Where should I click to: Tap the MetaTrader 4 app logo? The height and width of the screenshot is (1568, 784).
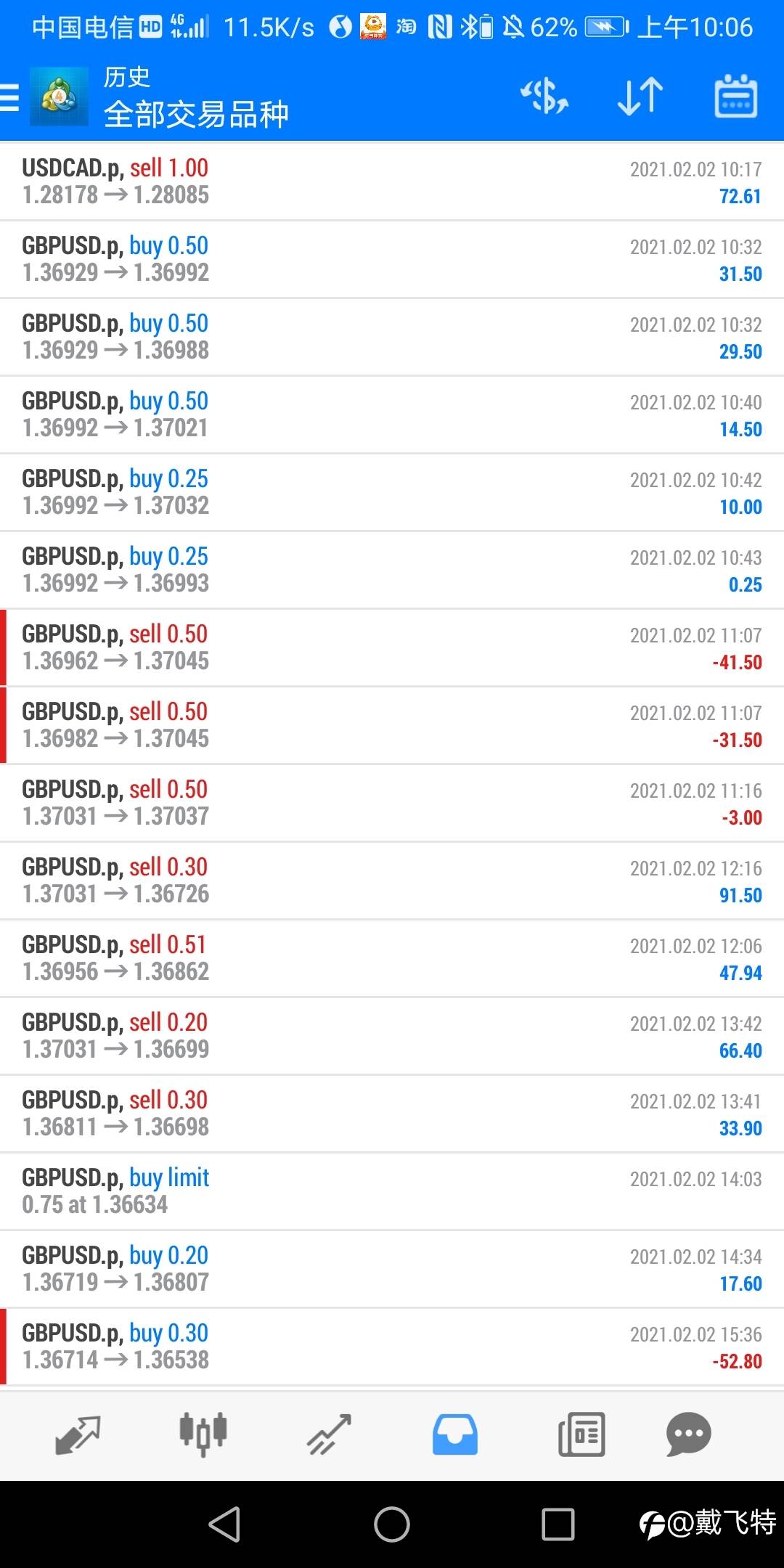point(59,97)
